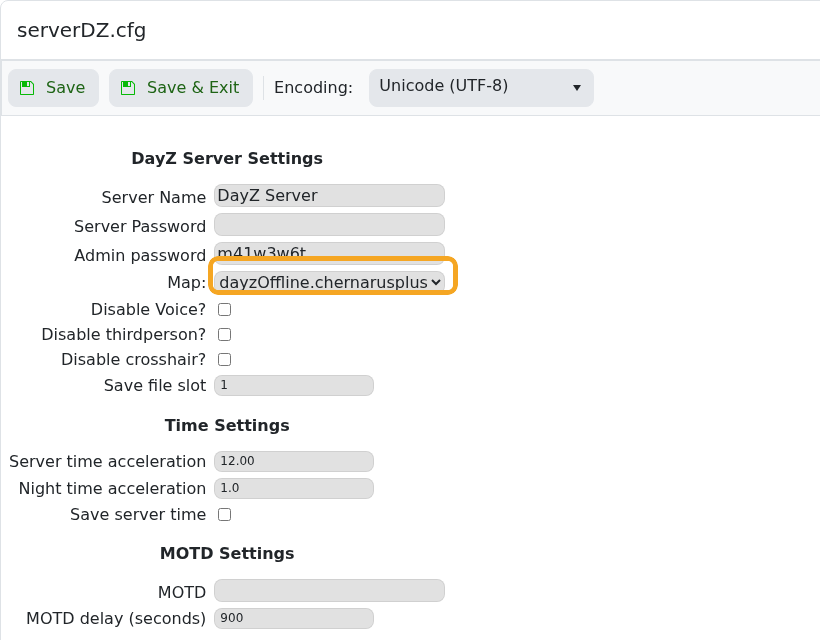Edit the Night time acceleration field
Image resolution: width=820 pixels, height=640 pixels.
(294, 488)
